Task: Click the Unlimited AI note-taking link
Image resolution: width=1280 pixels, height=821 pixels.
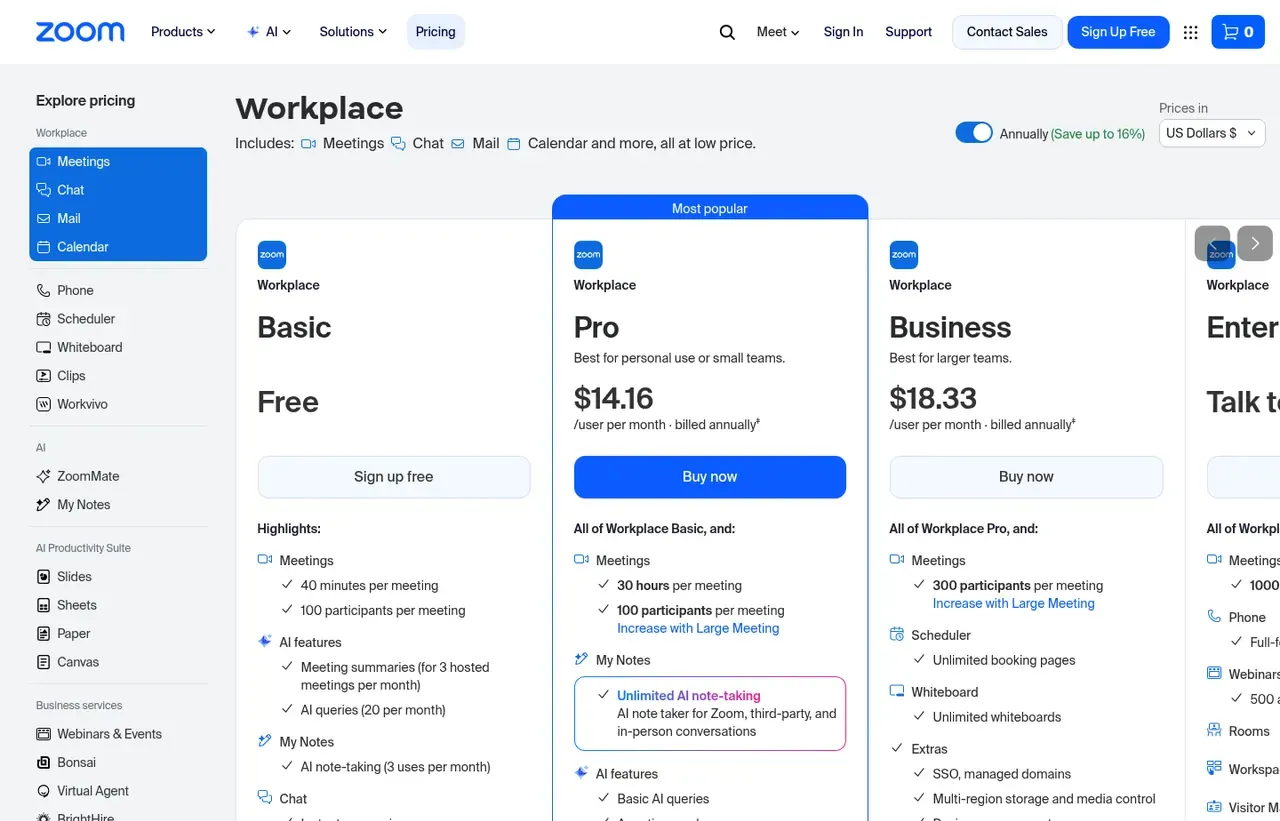Action: pos(689,695)
